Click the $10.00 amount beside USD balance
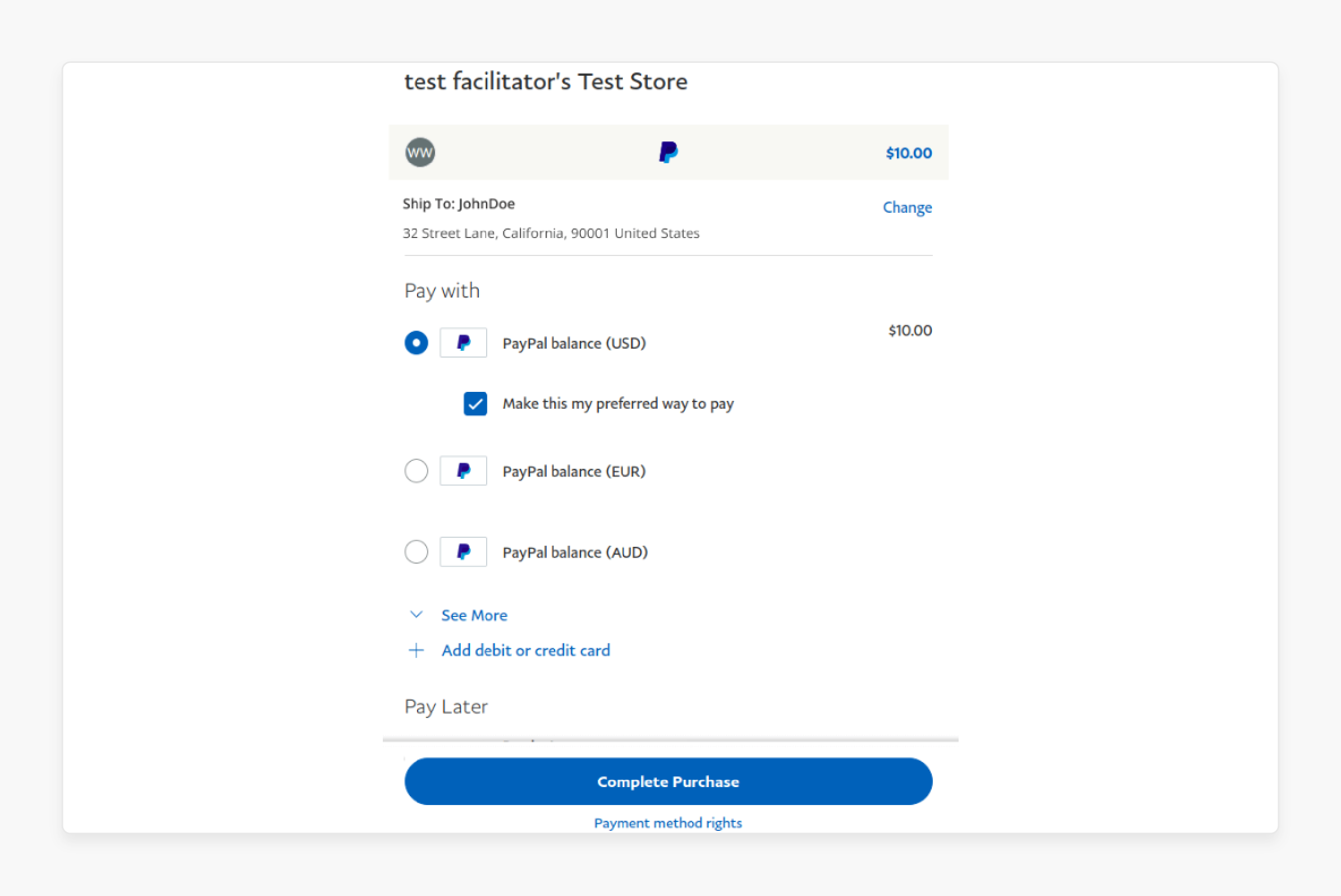Screen dimensions: 1341x896 [910, 330]
